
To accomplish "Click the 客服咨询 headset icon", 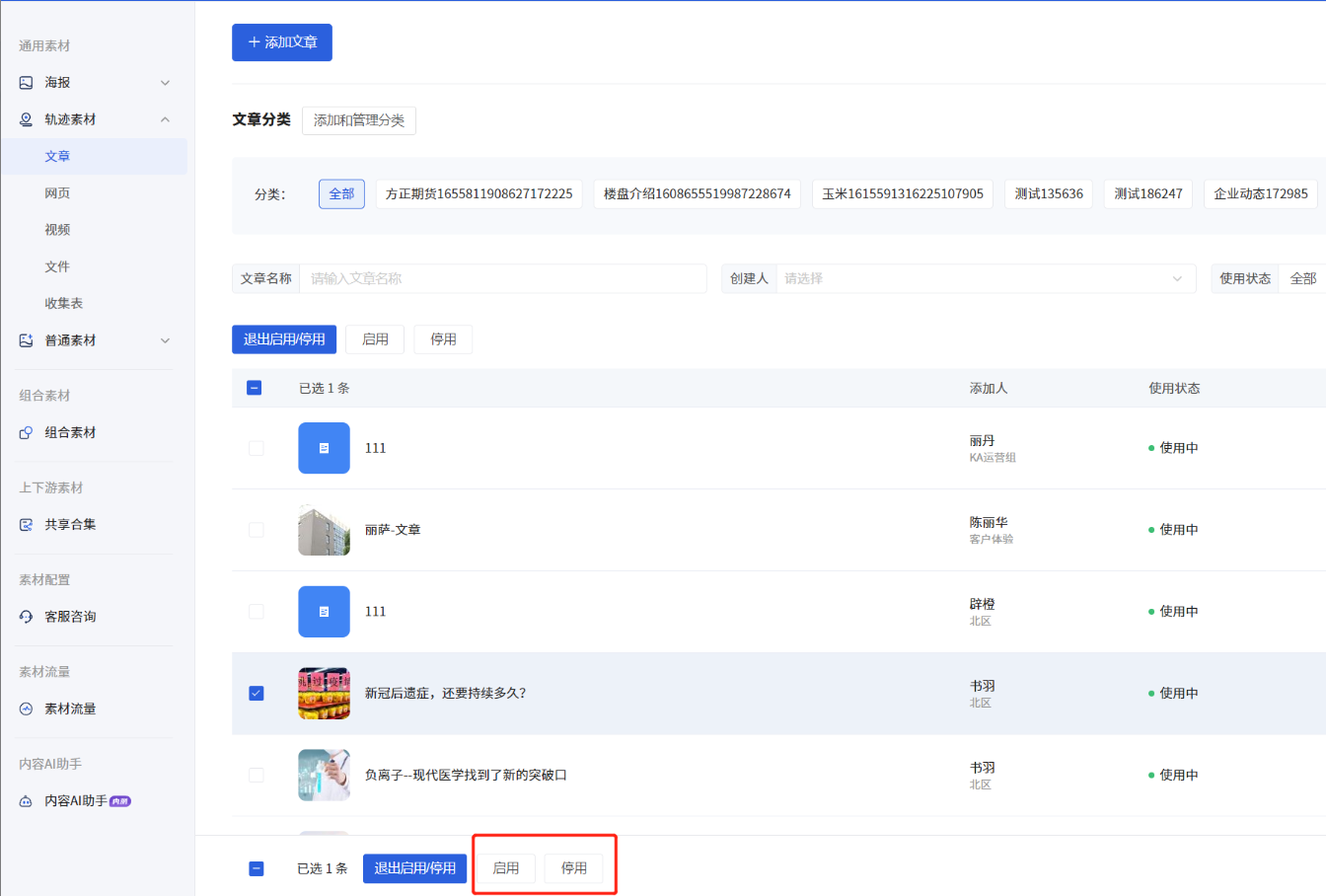I will click(27, 617).
